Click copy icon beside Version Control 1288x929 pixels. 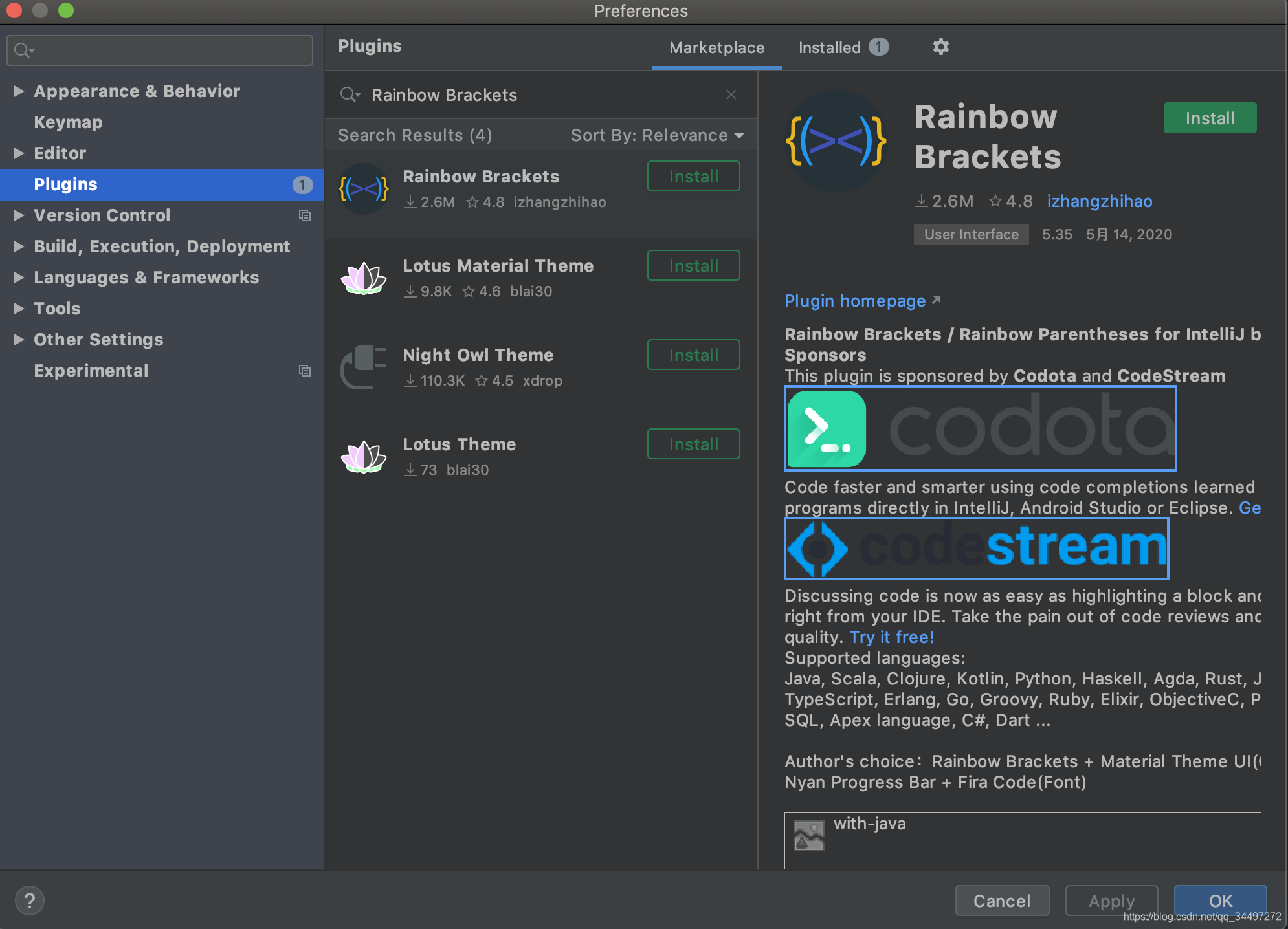coord(304,215)
